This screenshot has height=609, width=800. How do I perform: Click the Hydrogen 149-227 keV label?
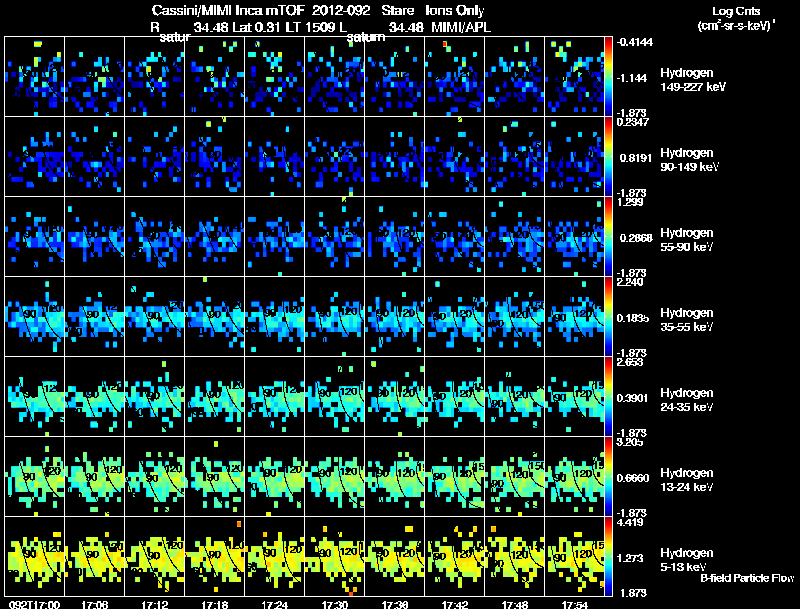692,80
